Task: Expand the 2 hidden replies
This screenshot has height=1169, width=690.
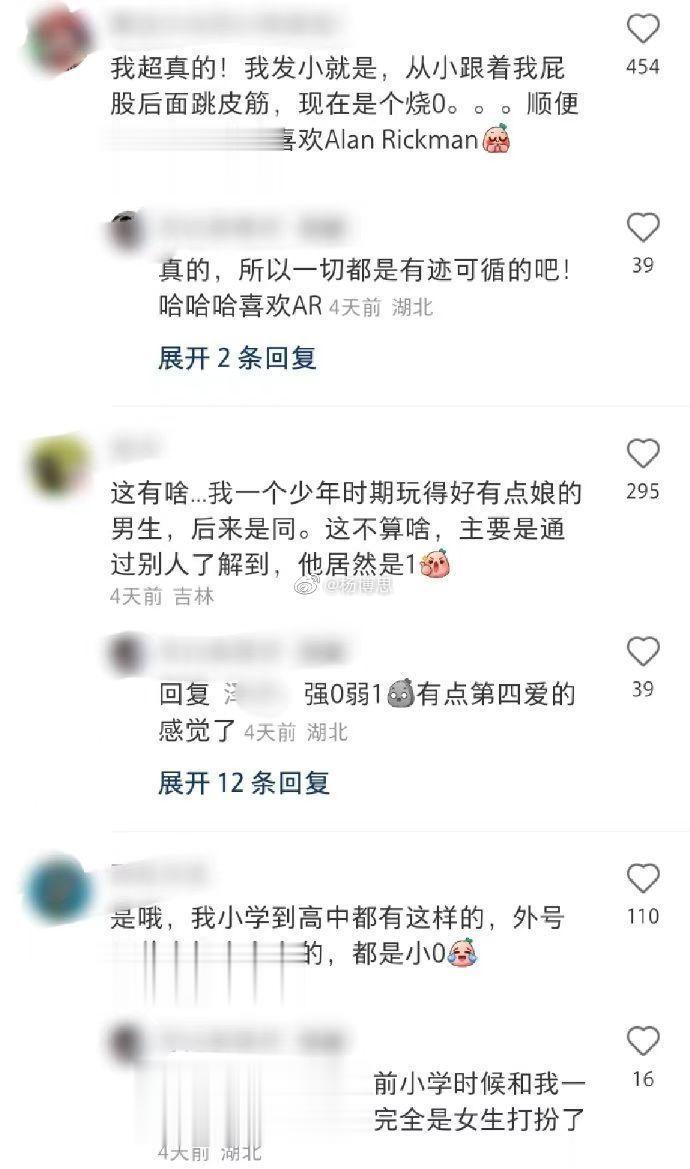Action: pyautogui.click(x=237, y=359)
